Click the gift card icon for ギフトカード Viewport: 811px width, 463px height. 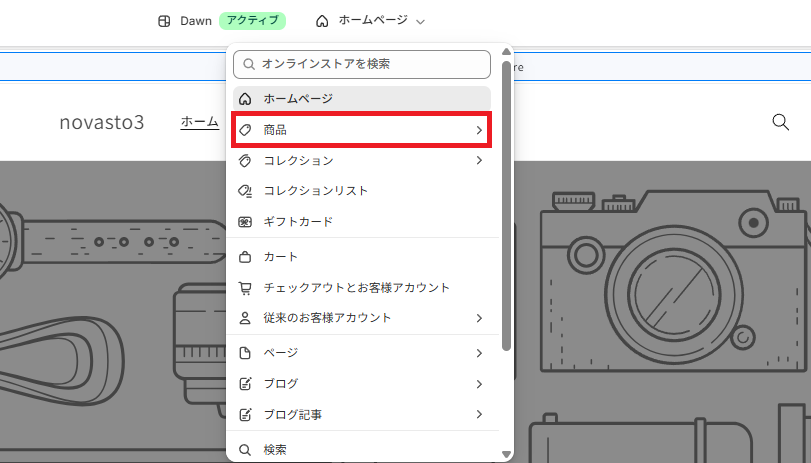coord(245,222)
